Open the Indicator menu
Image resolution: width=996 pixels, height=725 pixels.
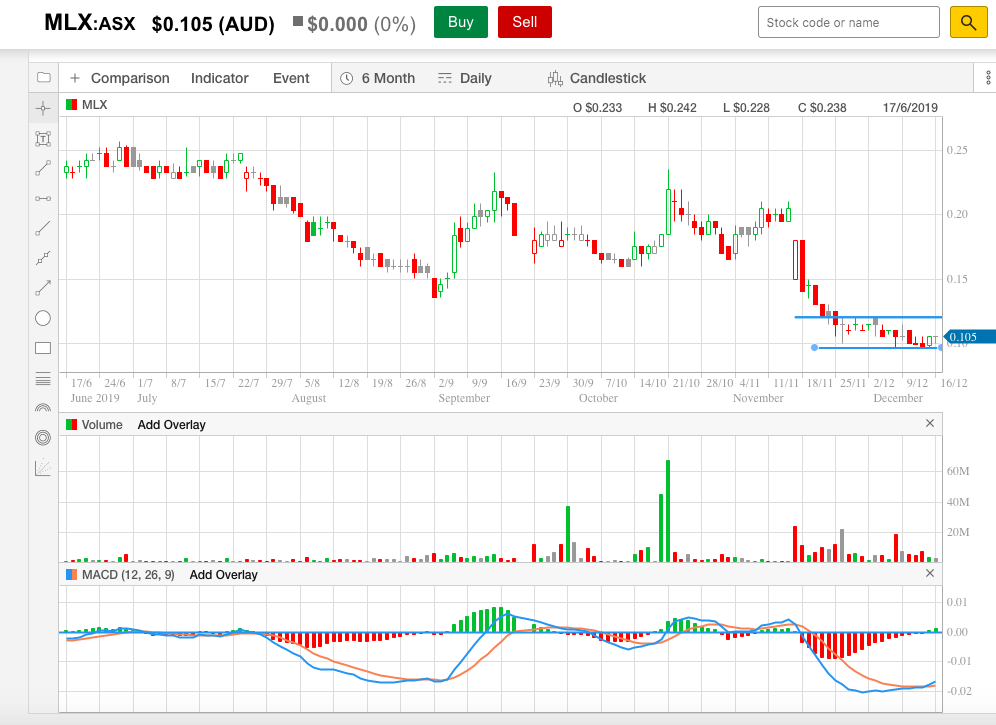(220, 78)
